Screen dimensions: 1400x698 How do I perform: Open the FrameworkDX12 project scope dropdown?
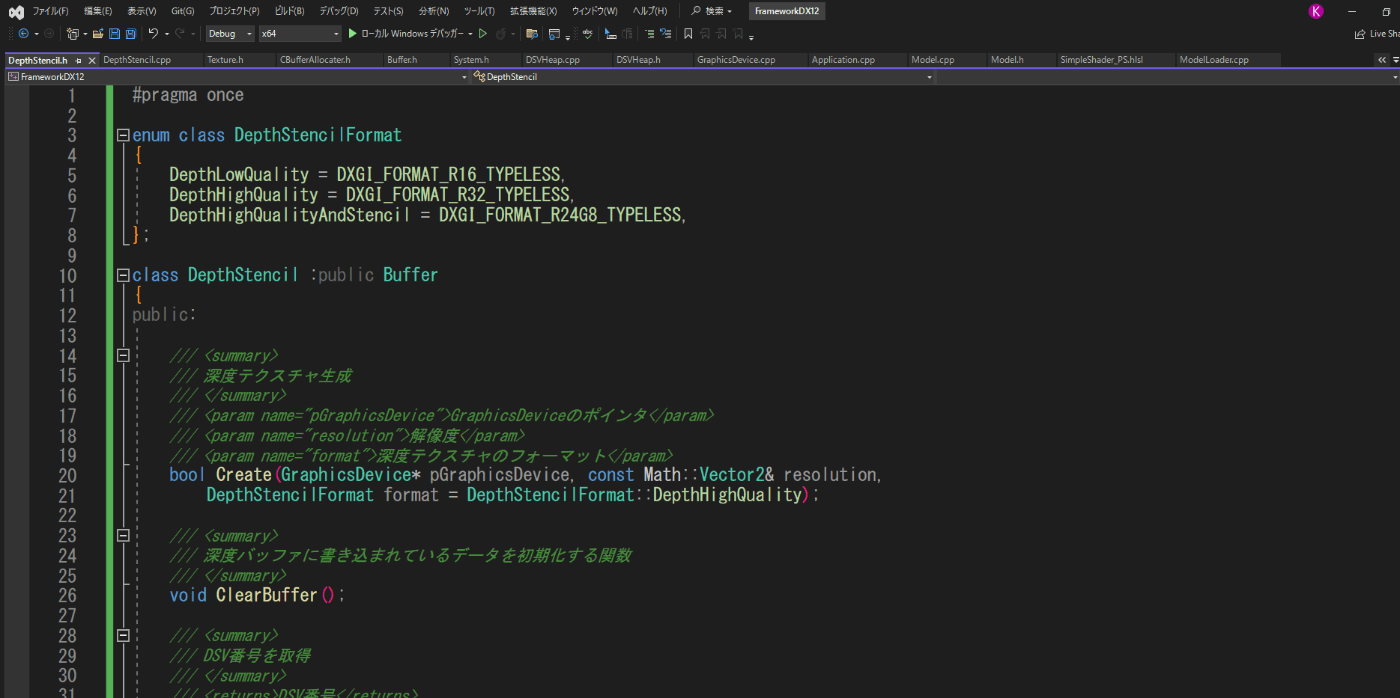click(236, 76)
